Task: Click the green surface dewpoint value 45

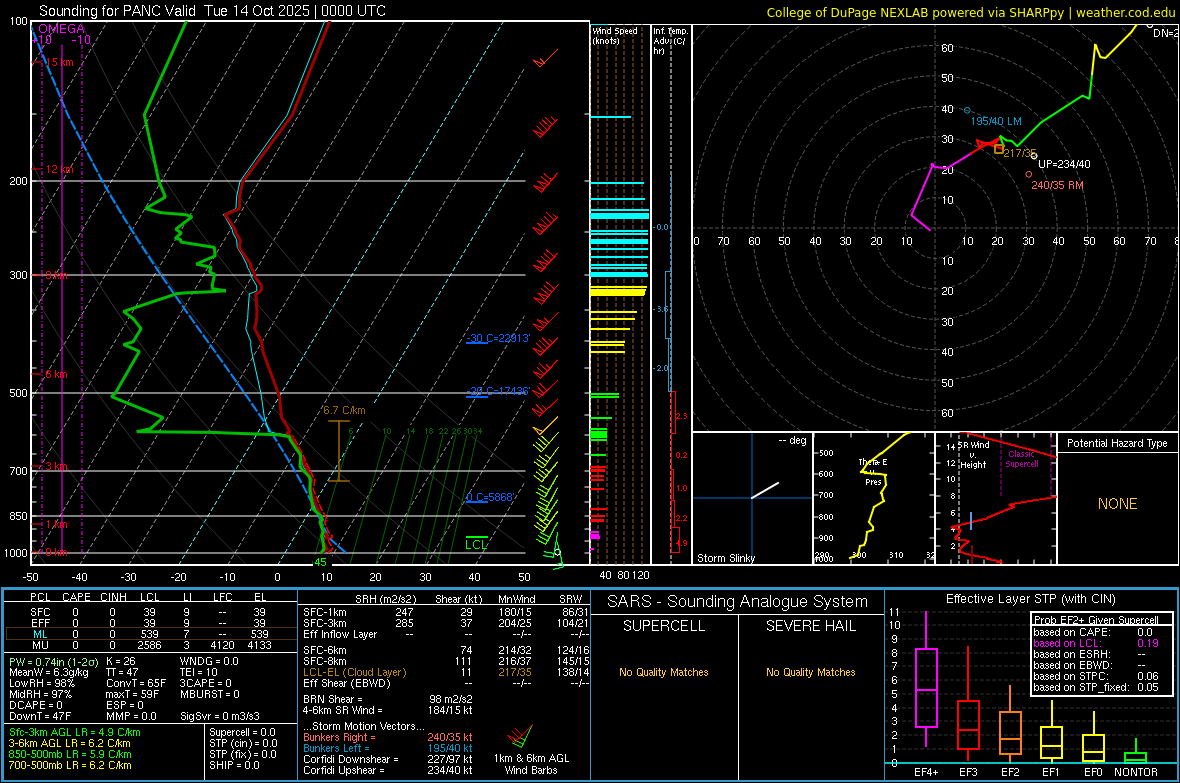Action: point(320,562)
